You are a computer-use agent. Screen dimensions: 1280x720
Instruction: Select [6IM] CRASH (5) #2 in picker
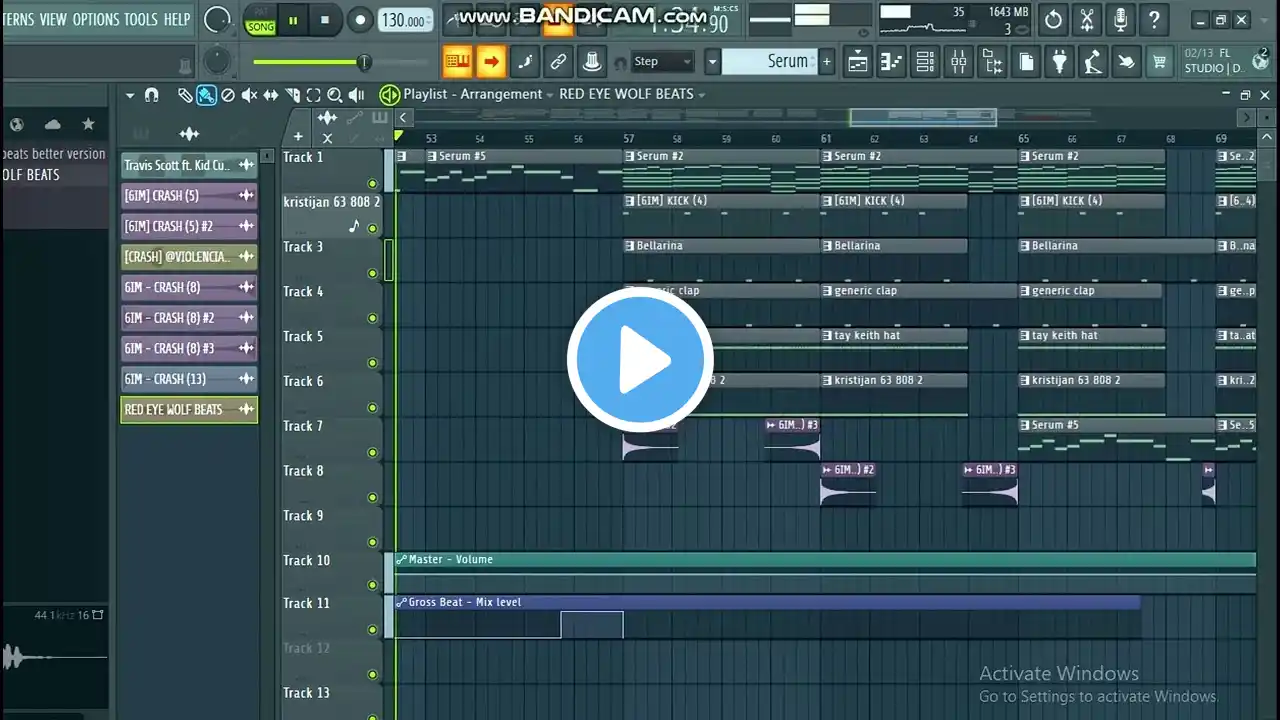pyautogui.click(x=189, y=226)
